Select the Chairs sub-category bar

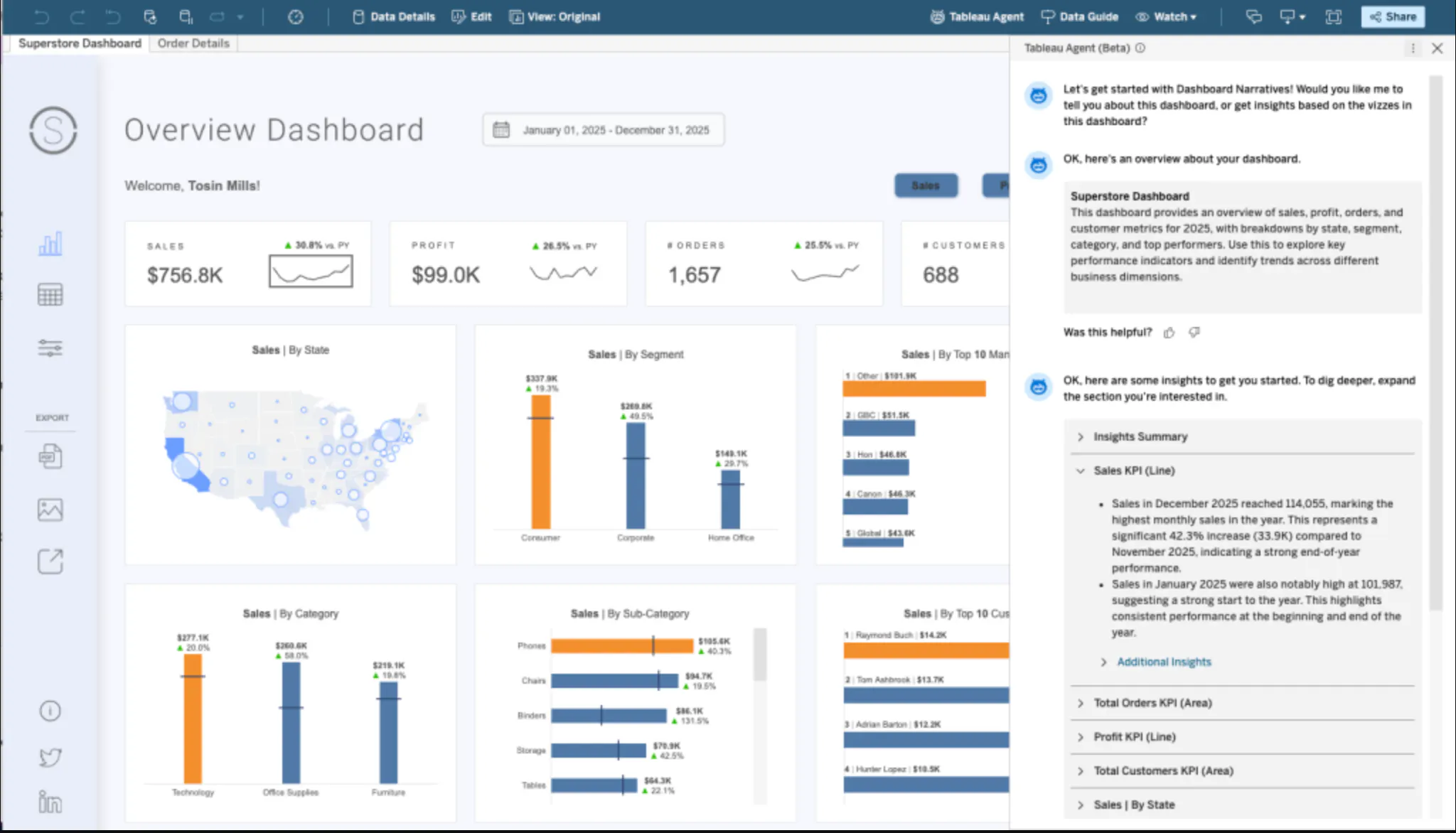(x=615, y=680)
